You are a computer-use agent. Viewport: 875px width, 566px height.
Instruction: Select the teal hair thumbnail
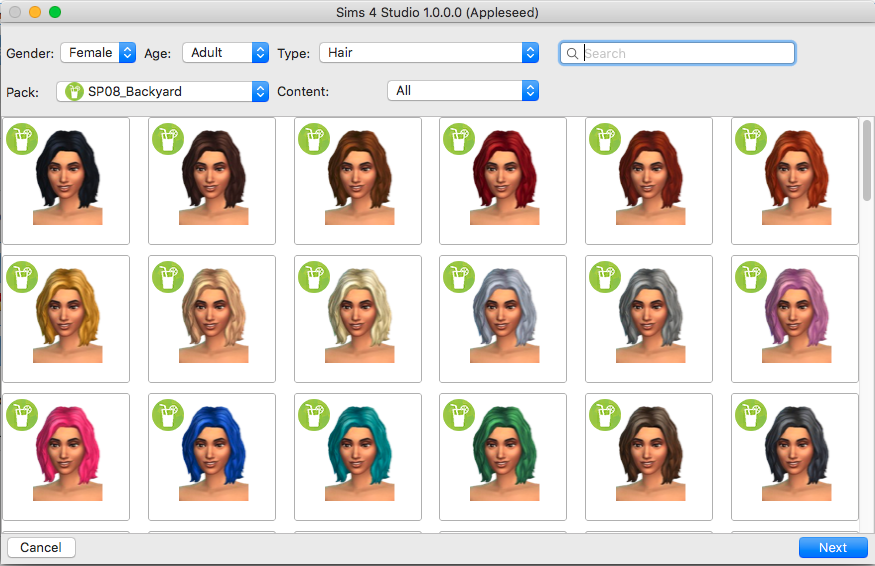pos(358,457)
